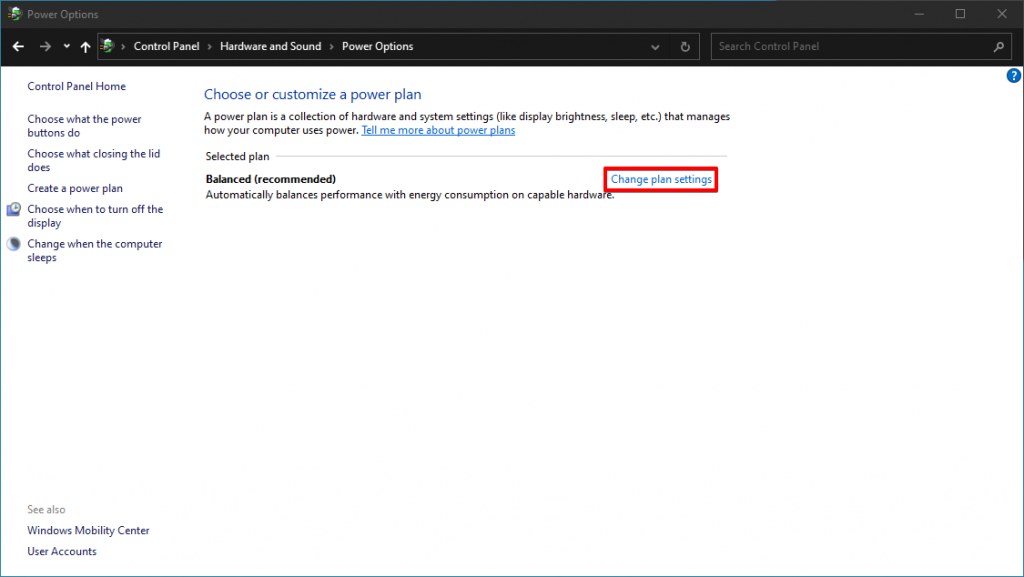
Task: Click the Power Options title bar icon
Action: pos(14,14)
